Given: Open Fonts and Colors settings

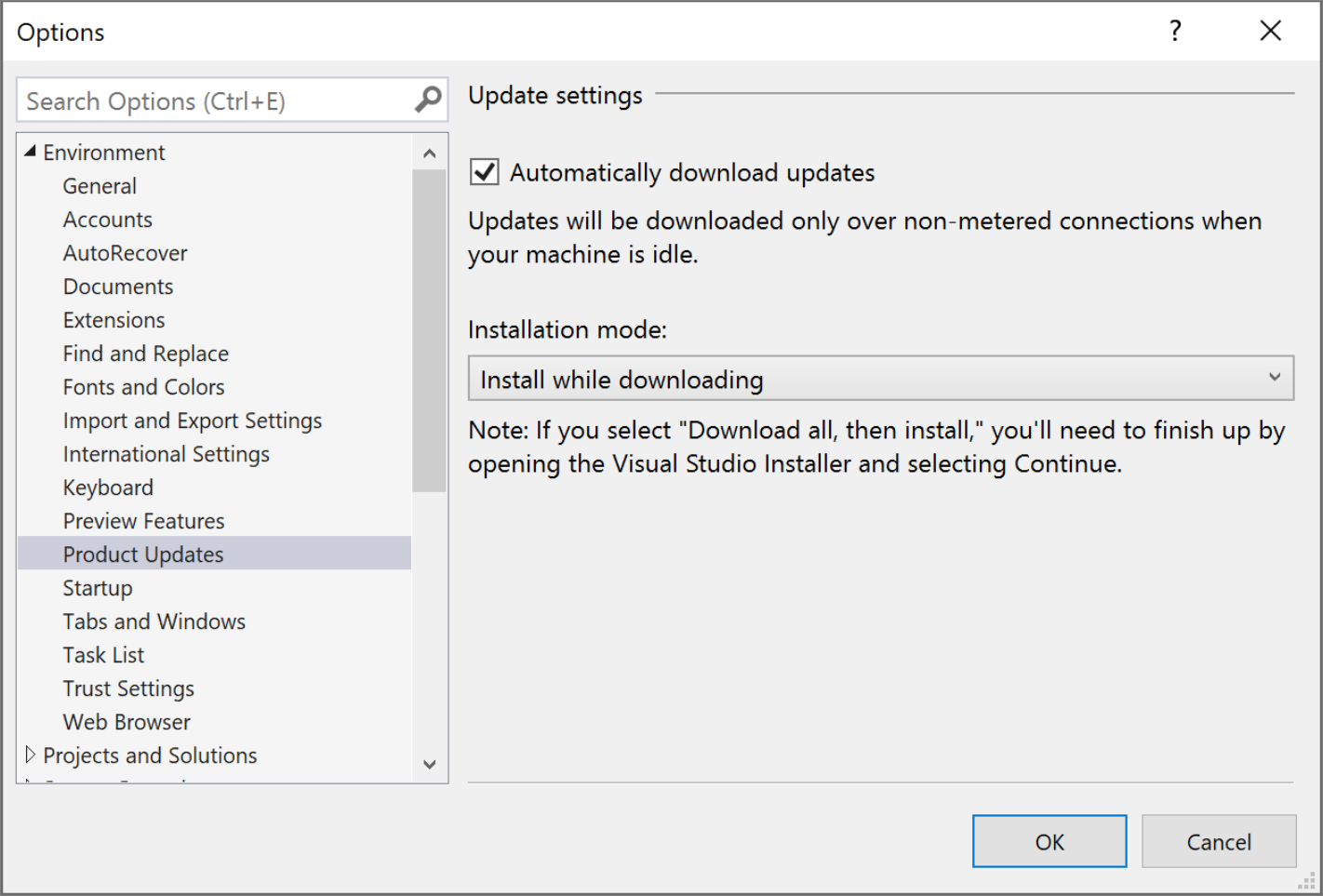Looking at the screenshot, I should tap(143, 386).
